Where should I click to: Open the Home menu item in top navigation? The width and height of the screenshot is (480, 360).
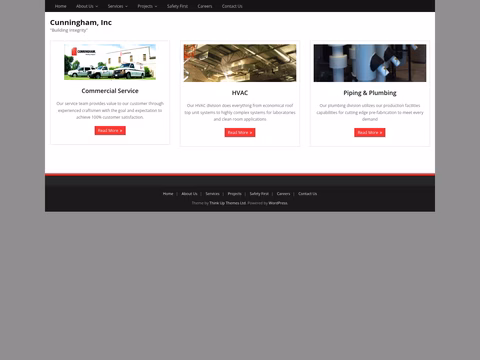click(x=60, y=6)
